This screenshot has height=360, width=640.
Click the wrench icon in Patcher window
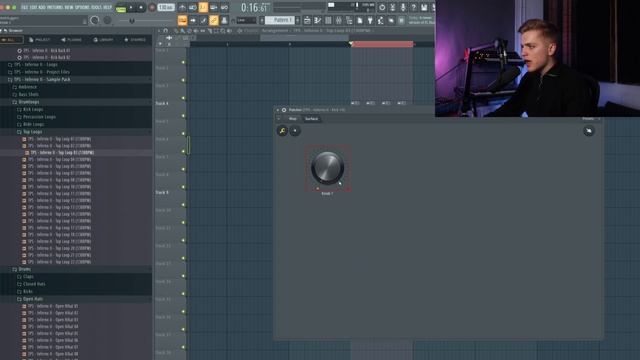[x=282, y=131]
